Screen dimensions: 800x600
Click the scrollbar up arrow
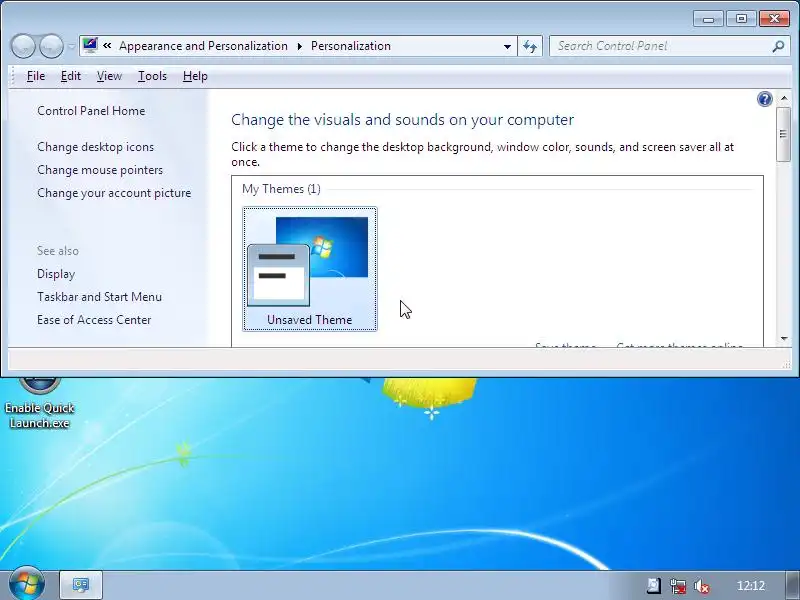[x=784, y=97]
